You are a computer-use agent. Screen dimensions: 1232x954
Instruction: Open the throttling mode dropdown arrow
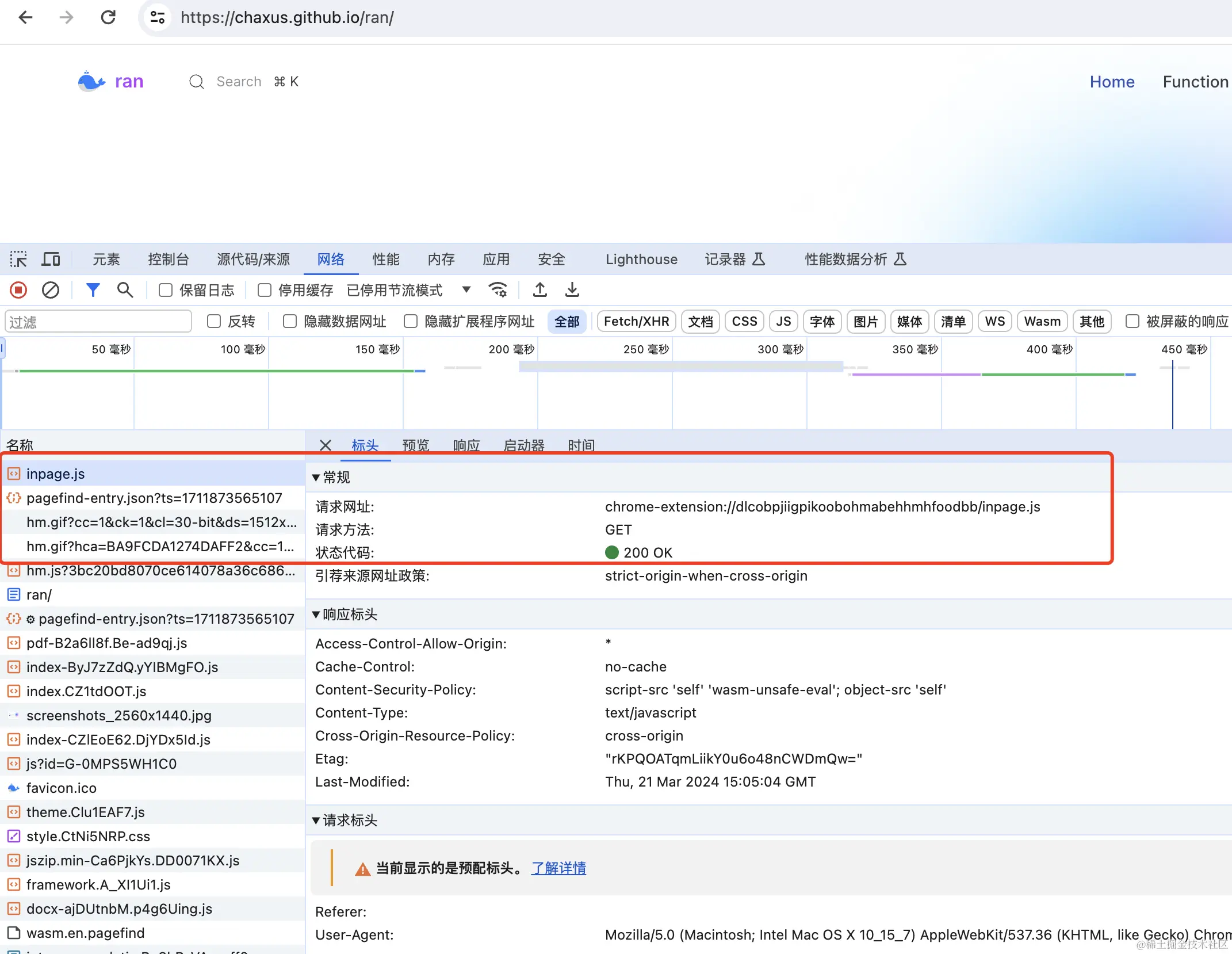coord(466,290)
